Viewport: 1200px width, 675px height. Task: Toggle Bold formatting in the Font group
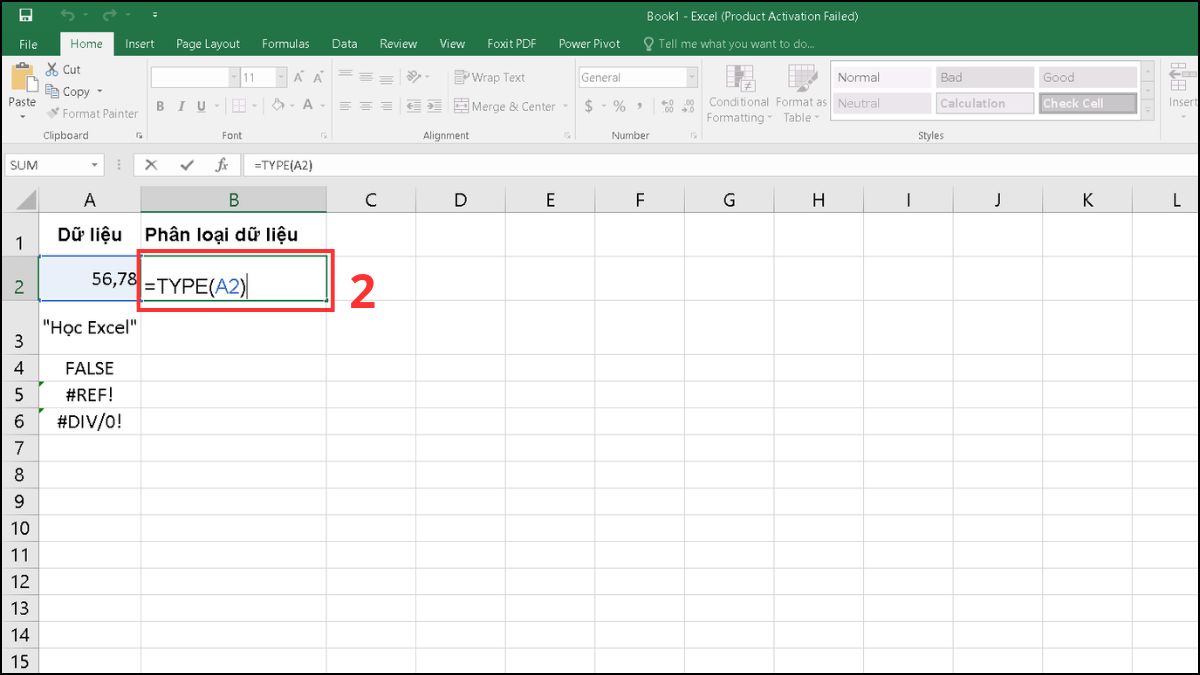click(160, 105)
